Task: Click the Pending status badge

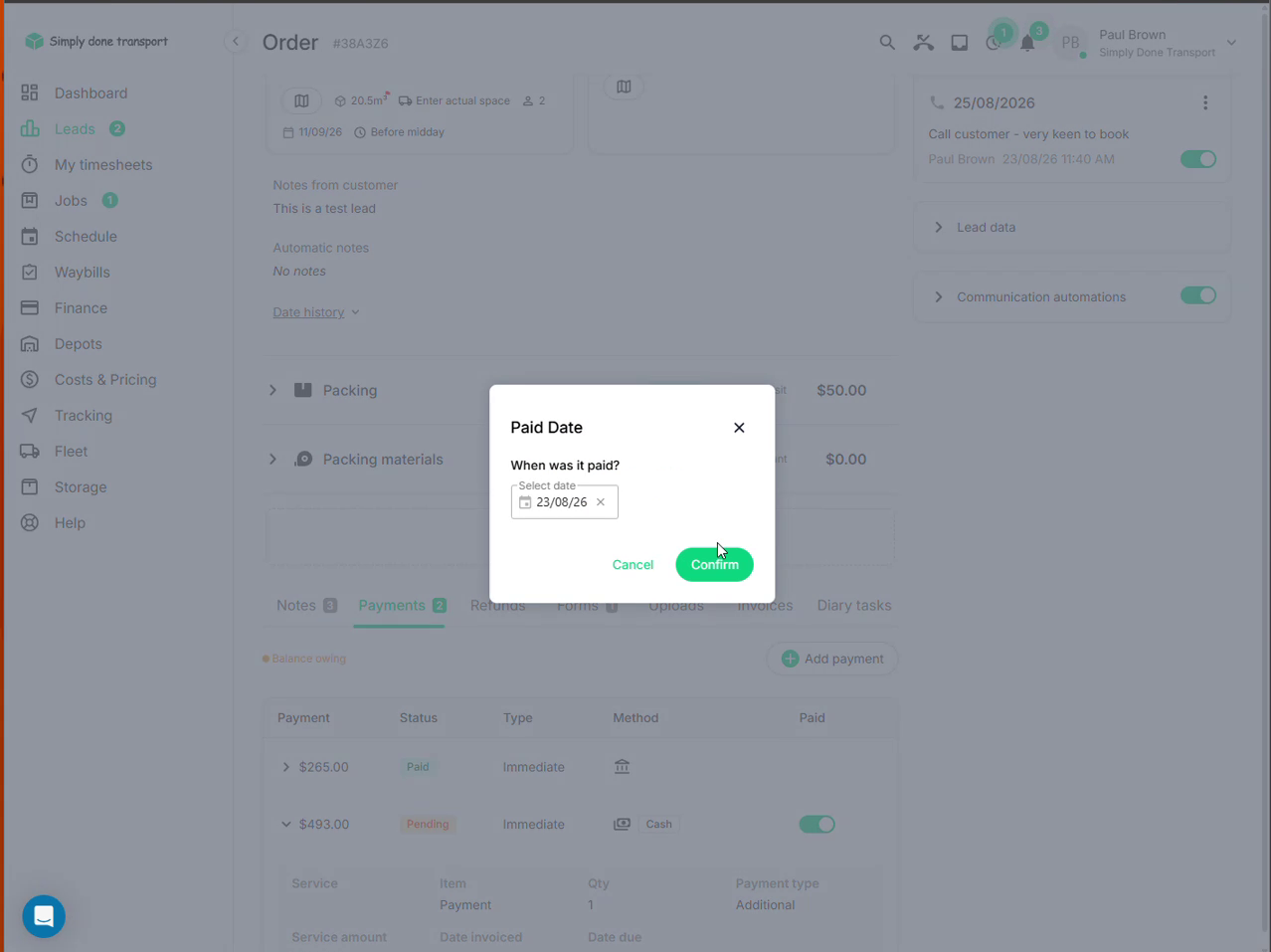Action: tap(428, 824)
